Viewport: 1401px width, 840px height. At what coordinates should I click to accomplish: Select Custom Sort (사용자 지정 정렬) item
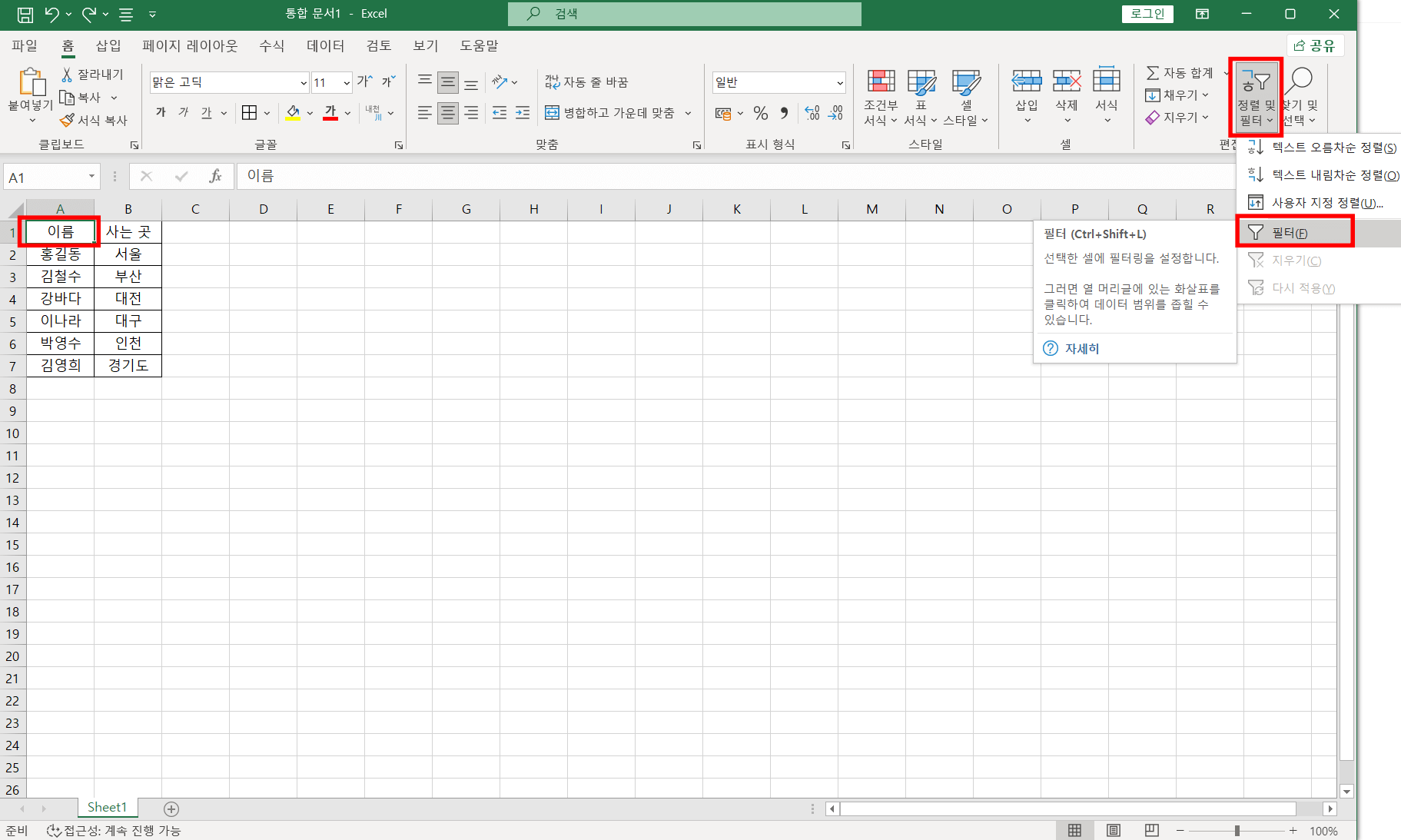pos(1318,203)
